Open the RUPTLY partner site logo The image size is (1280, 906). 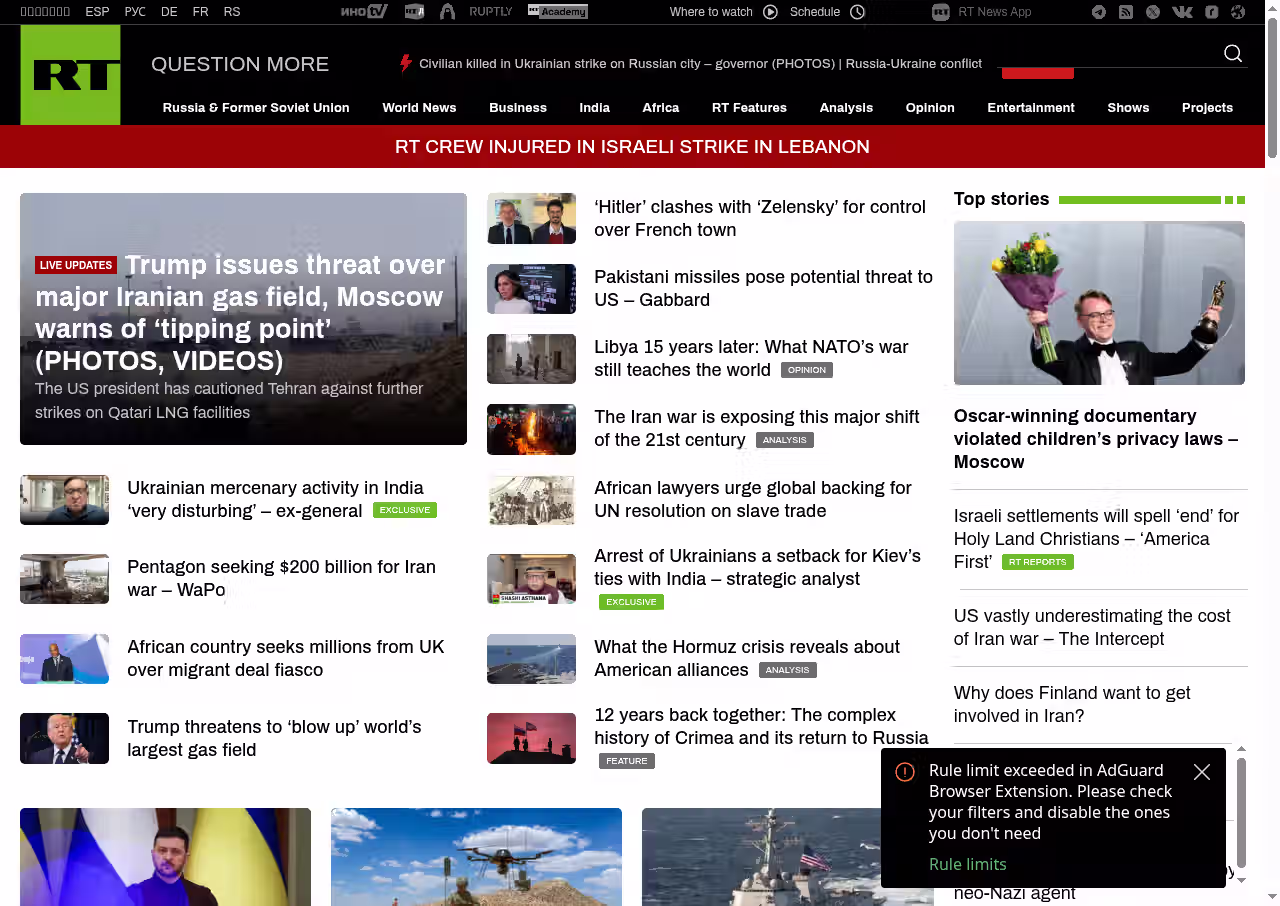click(x=490, y=12)
